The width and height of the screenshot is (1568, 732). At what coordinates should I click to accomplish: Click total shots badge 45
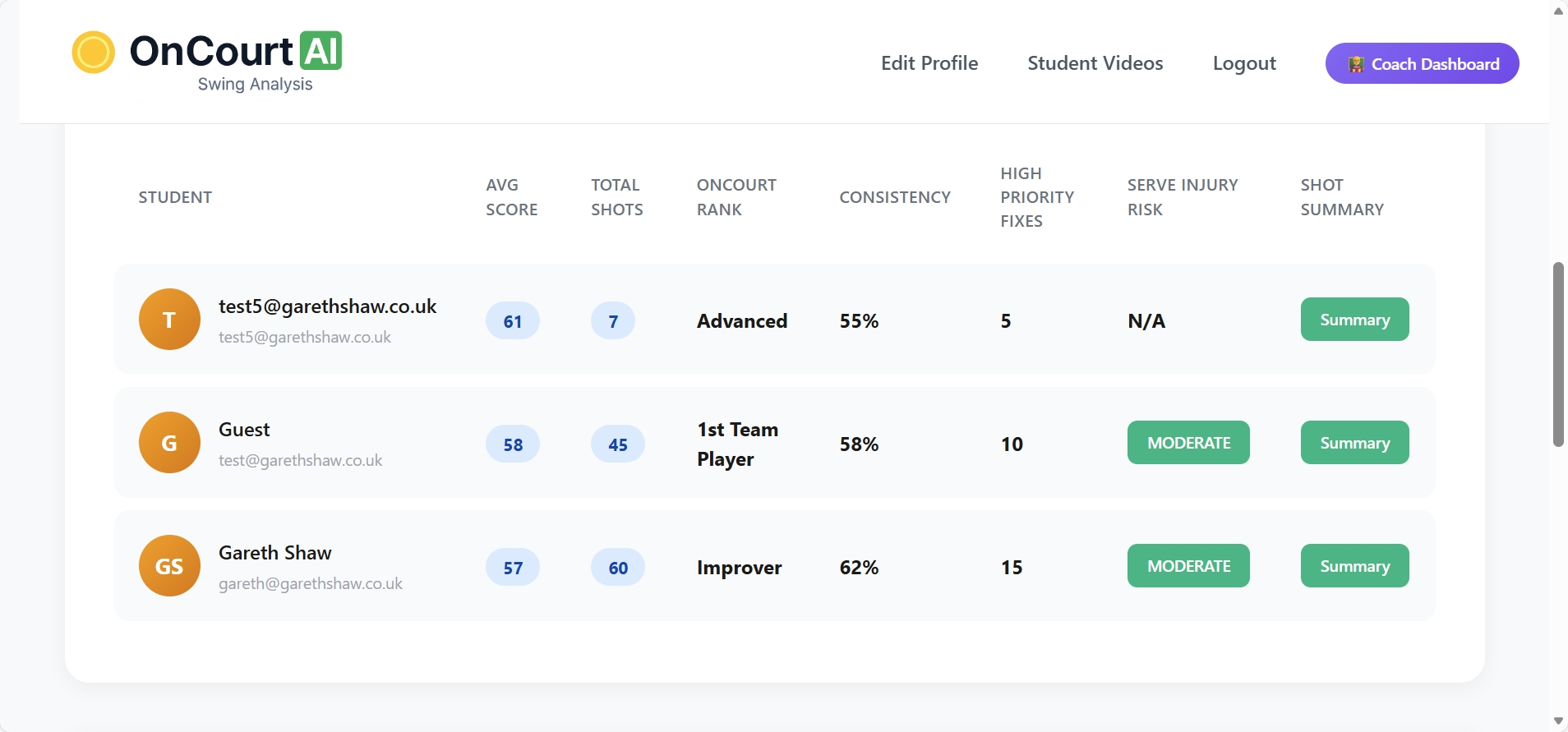click(x=617, y=444)
